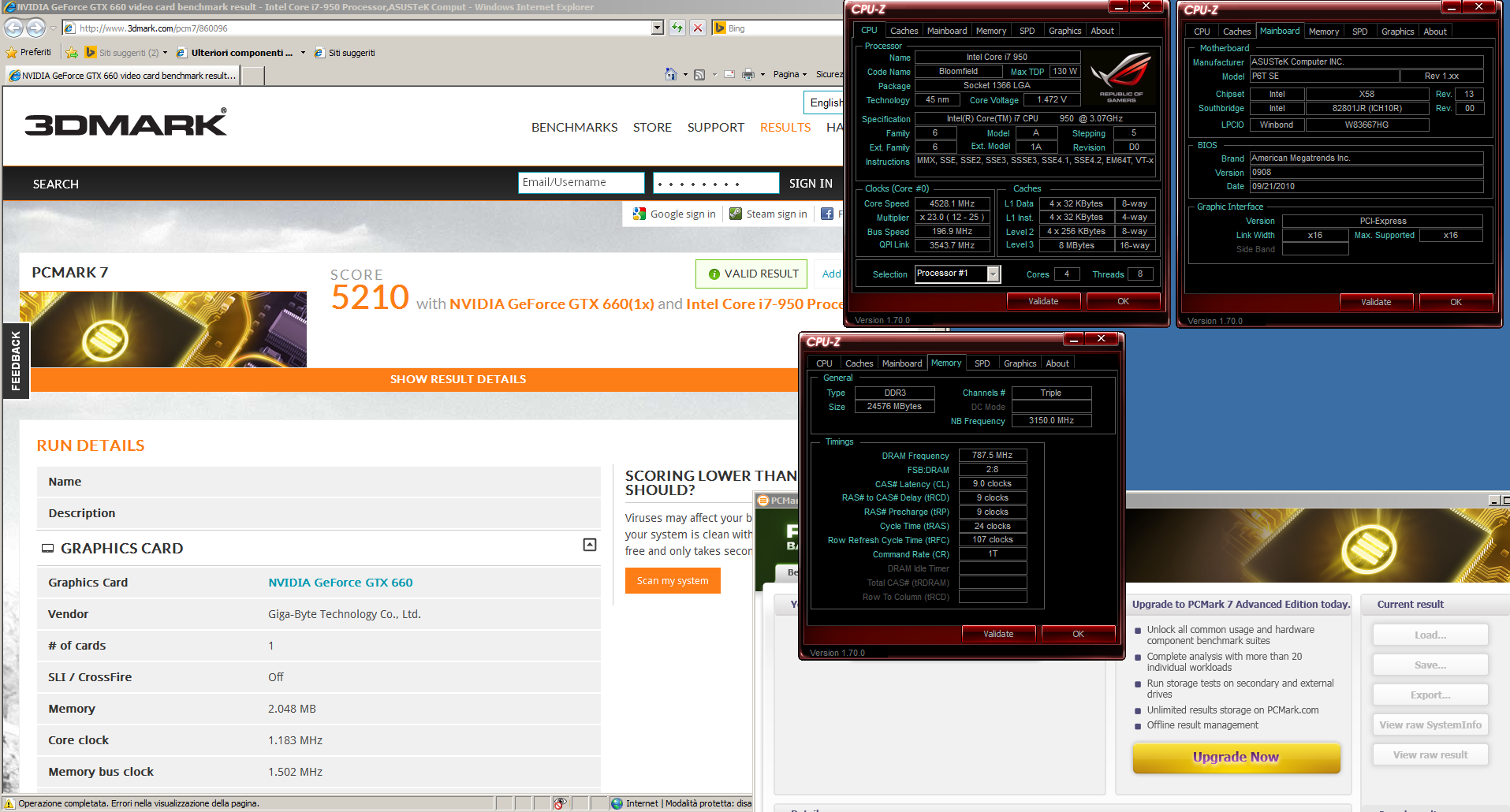Click the Home icon in IE command bar

click(x=671, y=74)
